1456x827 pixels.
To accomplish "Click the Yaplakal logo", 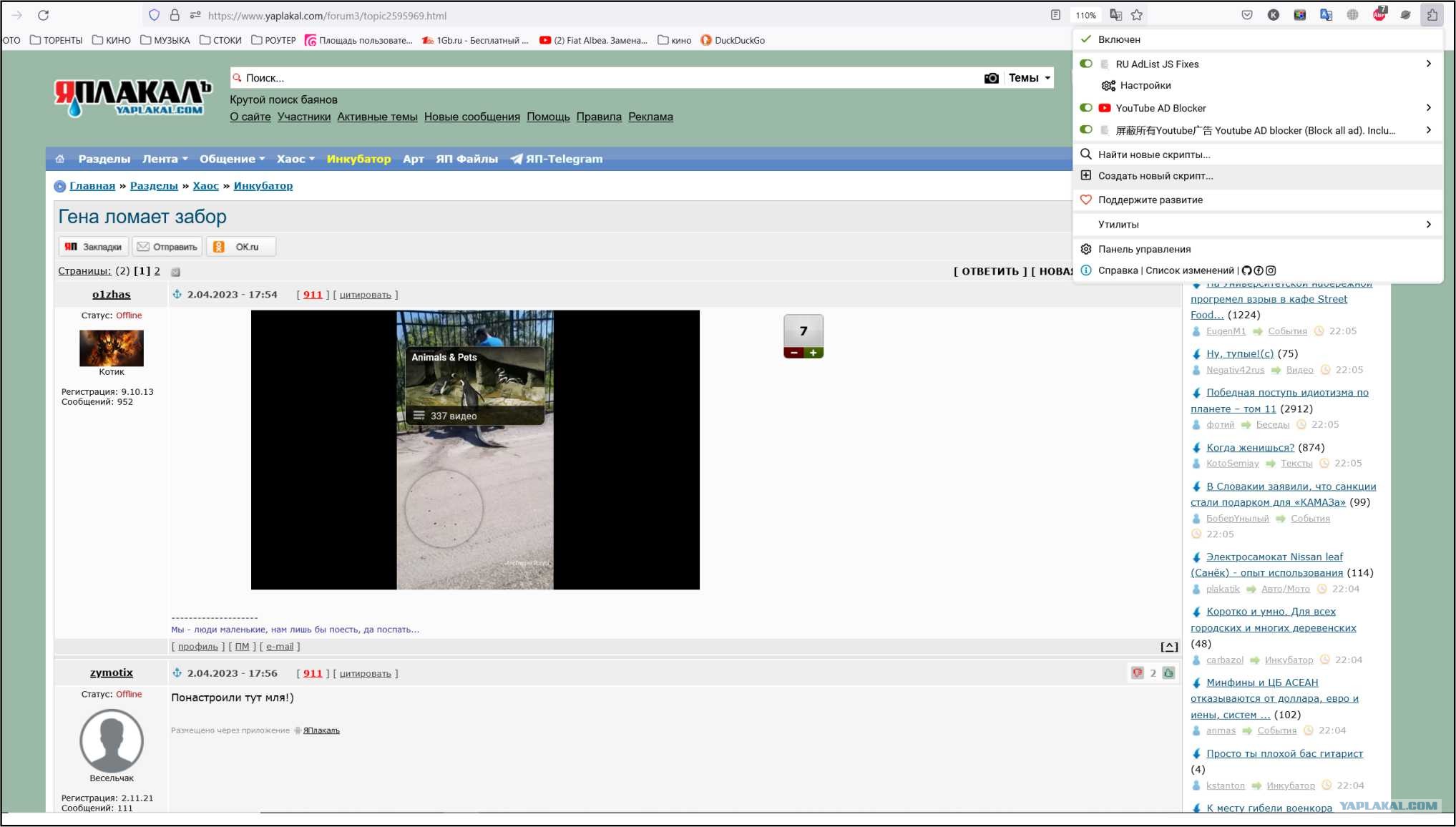I will (133, 97).
